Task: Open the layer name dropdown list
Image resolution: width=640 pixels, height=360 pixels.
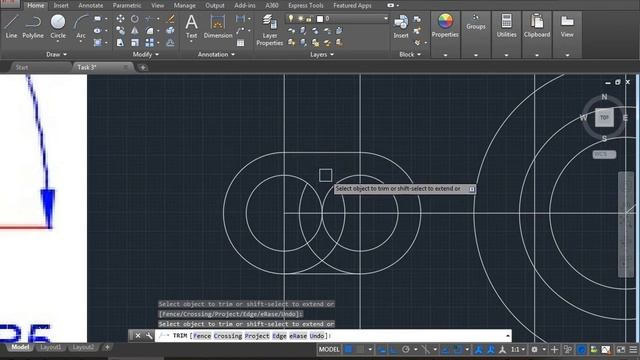Action: (385, 18)
